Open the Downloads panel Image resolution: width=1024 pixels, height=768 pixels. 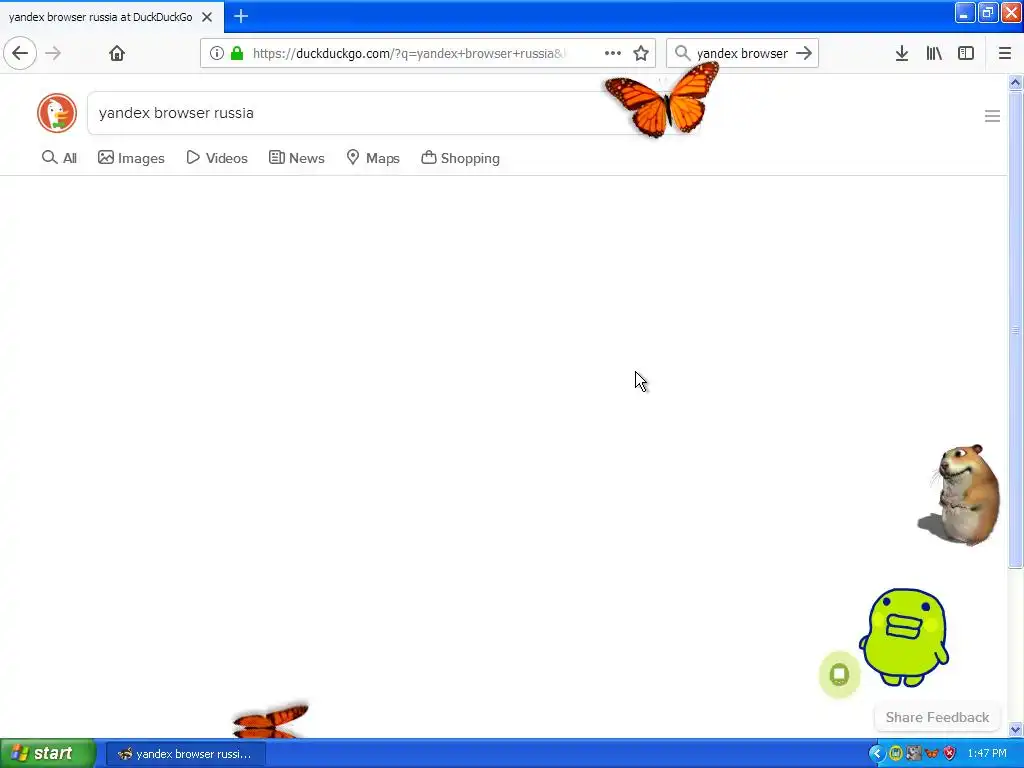coord(902,54)
